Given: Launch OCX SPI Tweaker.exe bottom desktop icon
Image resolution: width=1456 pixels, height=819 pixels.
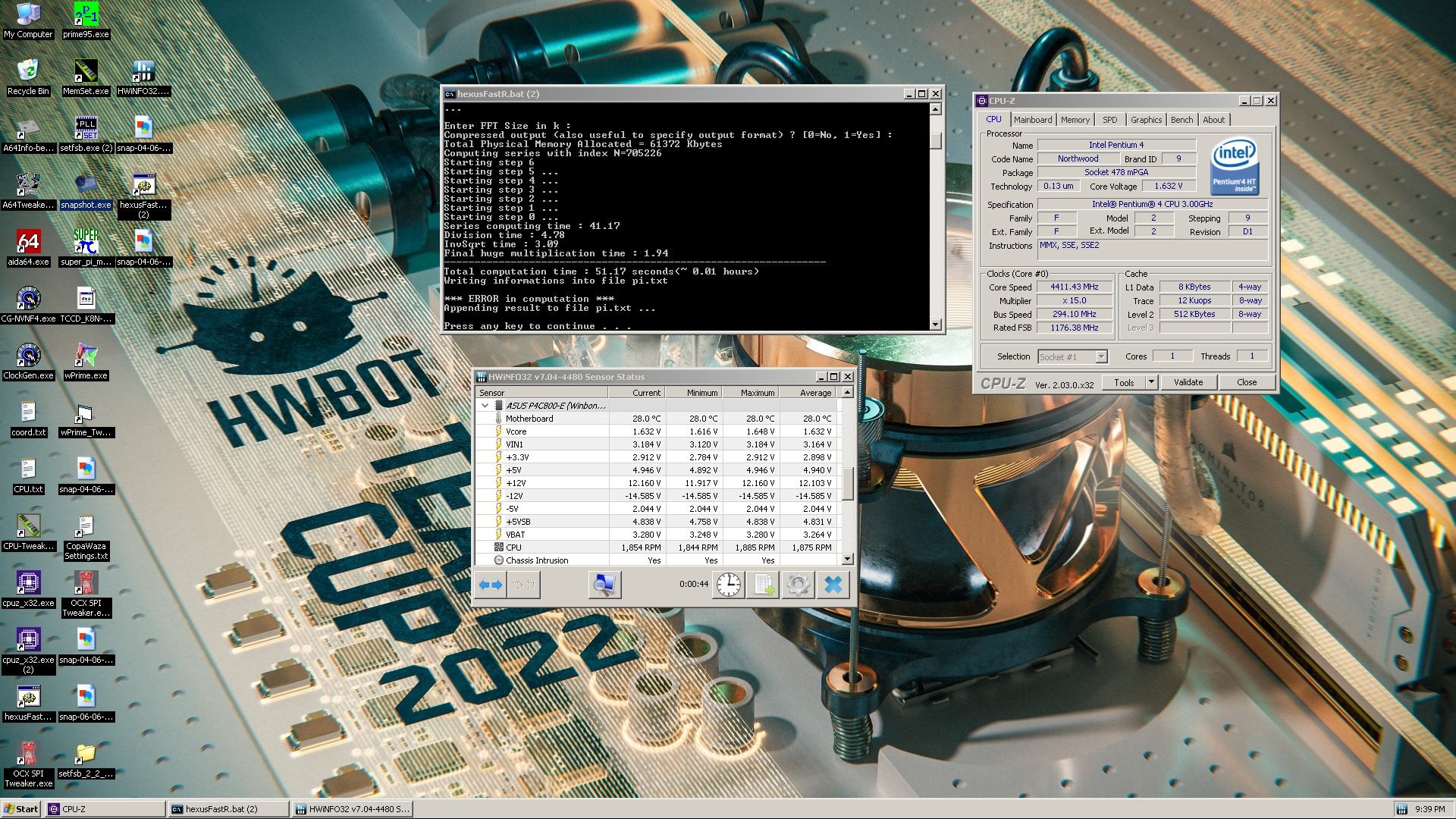Looking at the screenshot, I should [28, 765].
